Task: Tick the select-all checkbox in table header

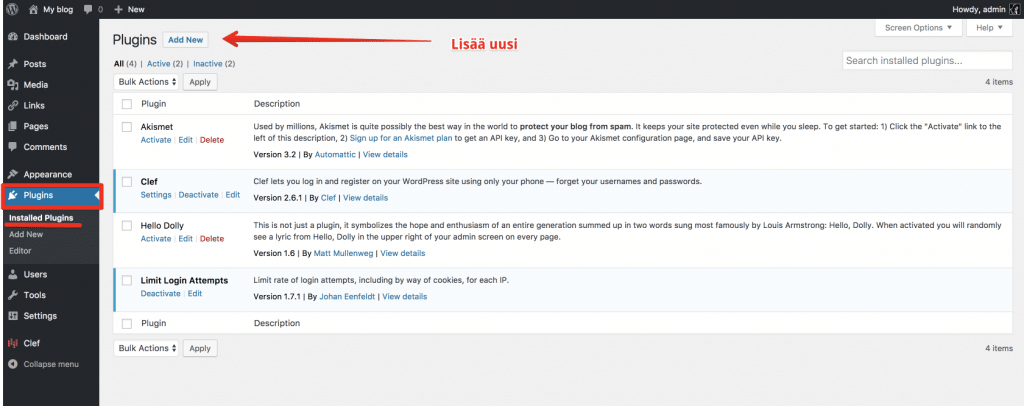Action: click(127, 104)
